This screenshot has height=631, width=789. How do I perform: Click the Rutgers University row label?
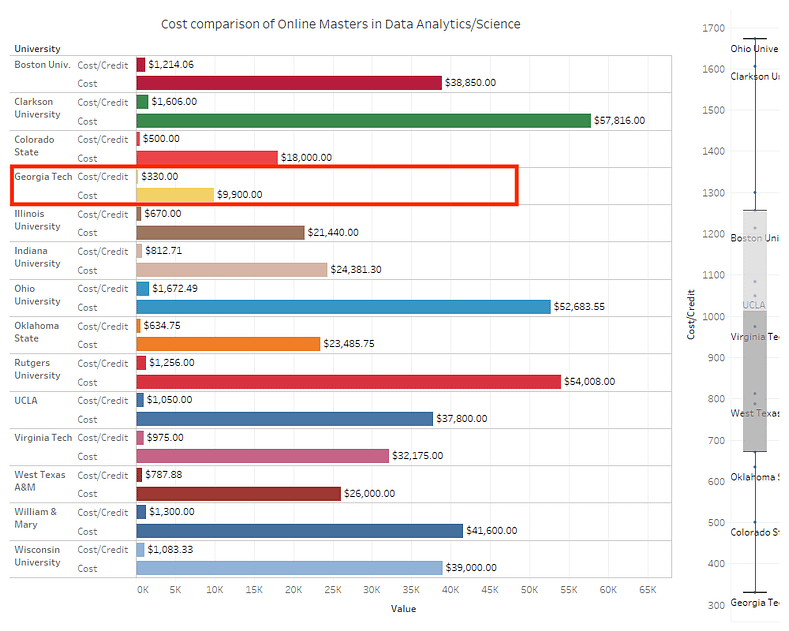37,369
